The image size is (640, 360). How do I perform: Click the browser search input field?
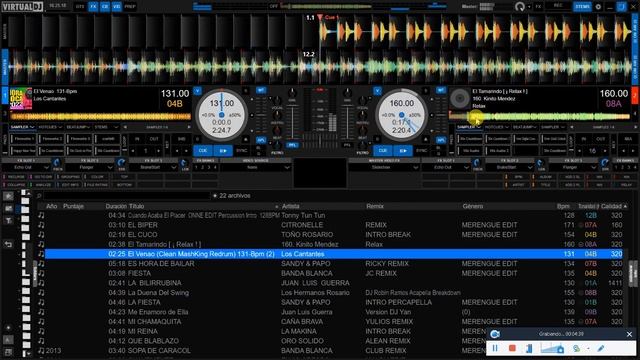127,196
